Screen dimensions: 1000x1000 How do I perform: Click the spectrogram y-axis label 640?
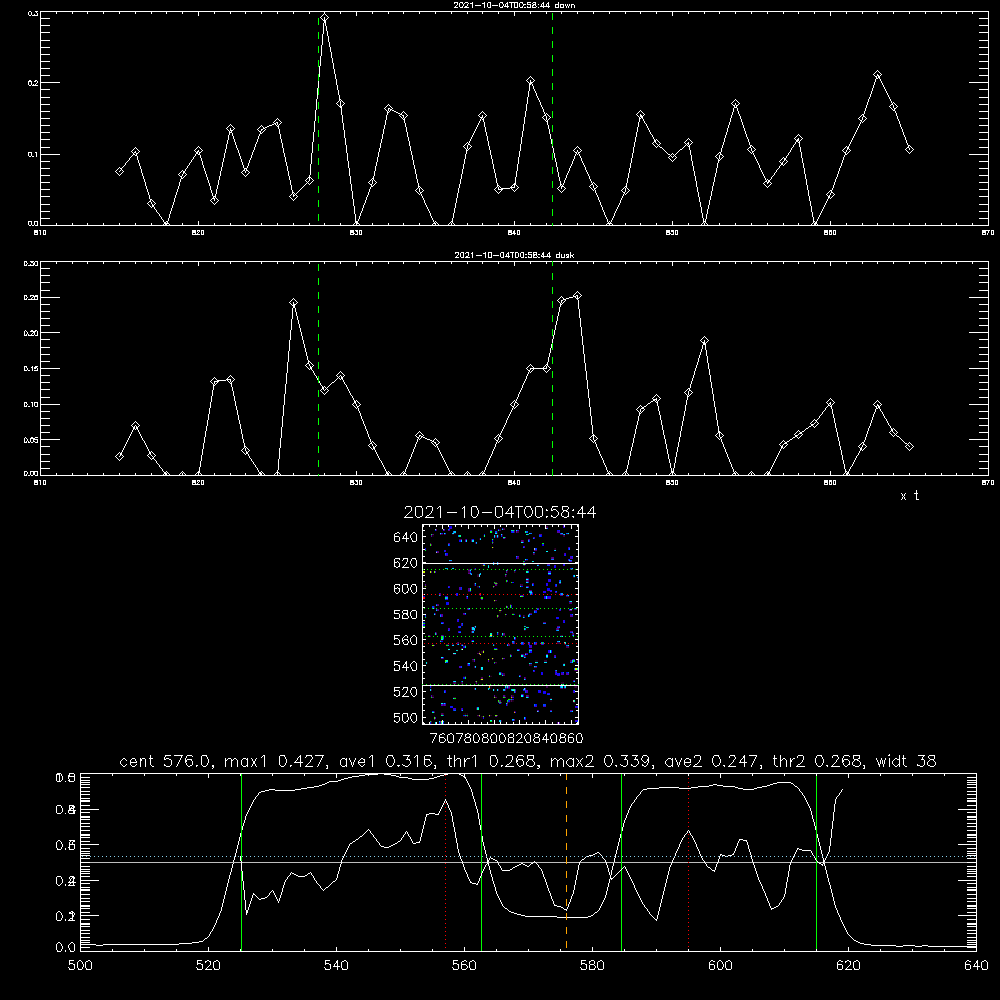tap(406, 537)
